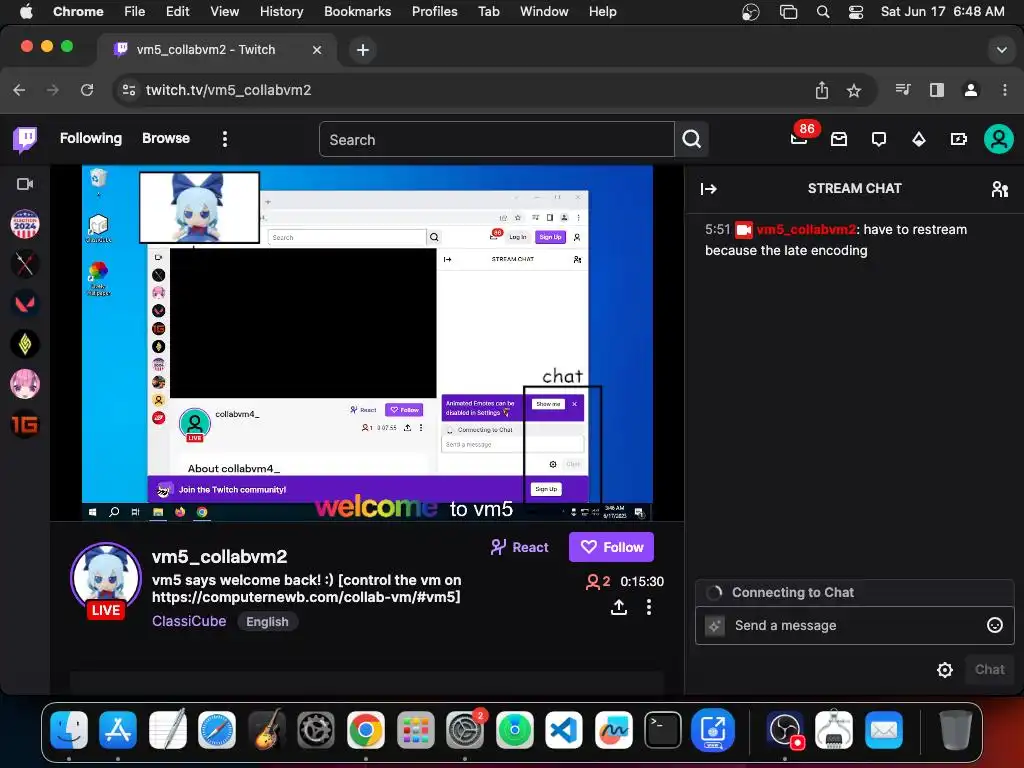Launch Visual Studio Code from Dock
This screenshot has width=1024, height=768.
(564, 729)
